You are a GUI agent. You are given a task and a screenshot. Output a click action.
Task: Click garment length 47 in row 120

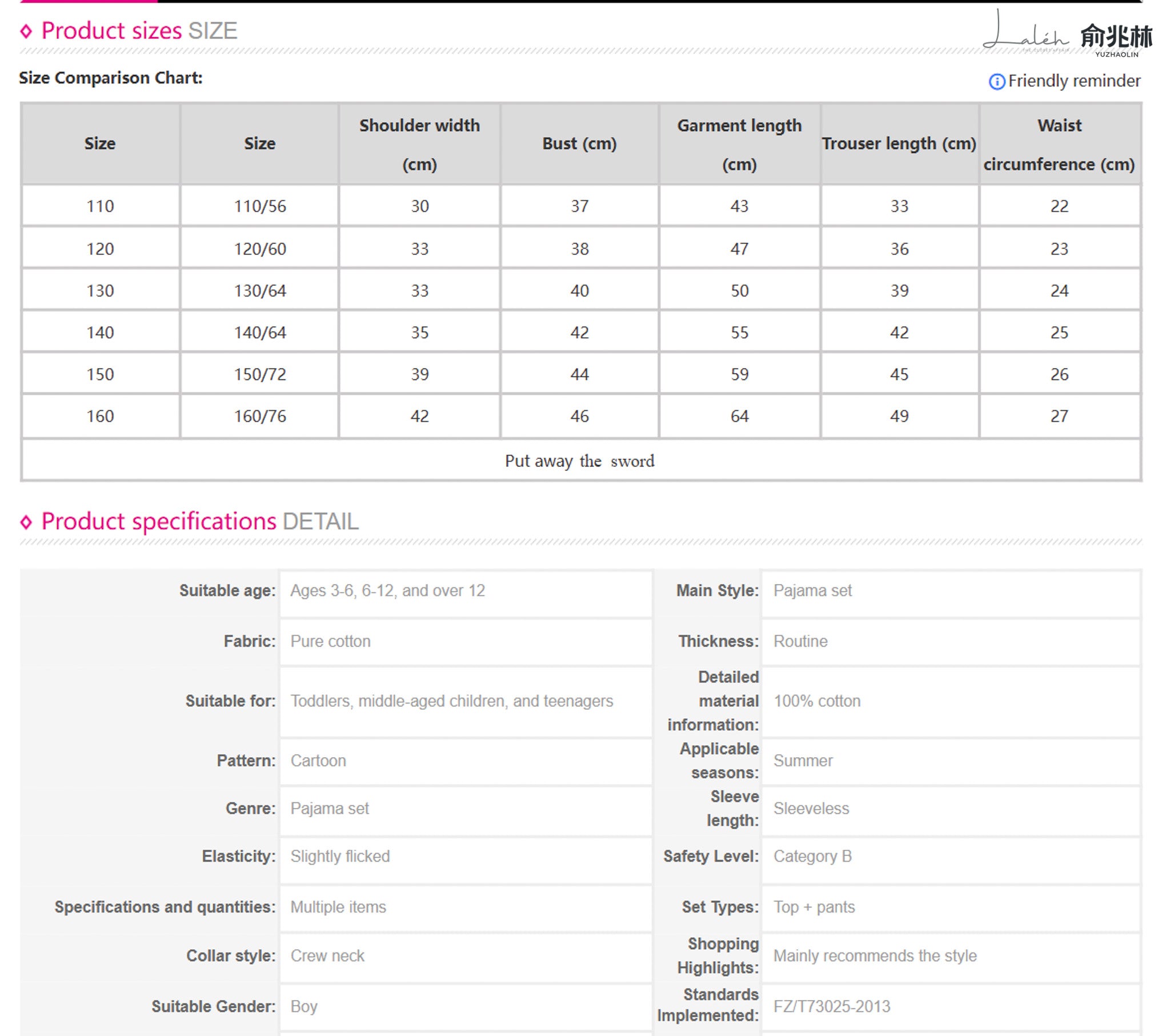click(x=739, y=249)
